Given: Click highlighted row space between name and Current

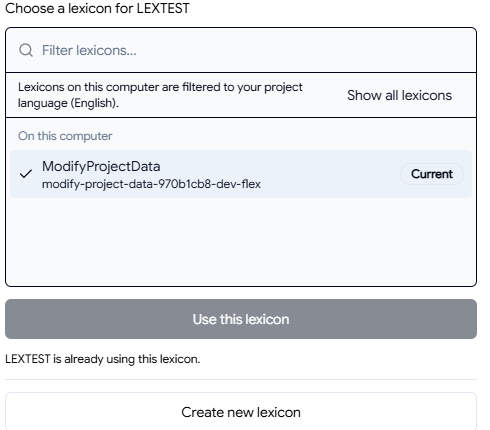Looking at the screenshot, I should click(330, 174).
